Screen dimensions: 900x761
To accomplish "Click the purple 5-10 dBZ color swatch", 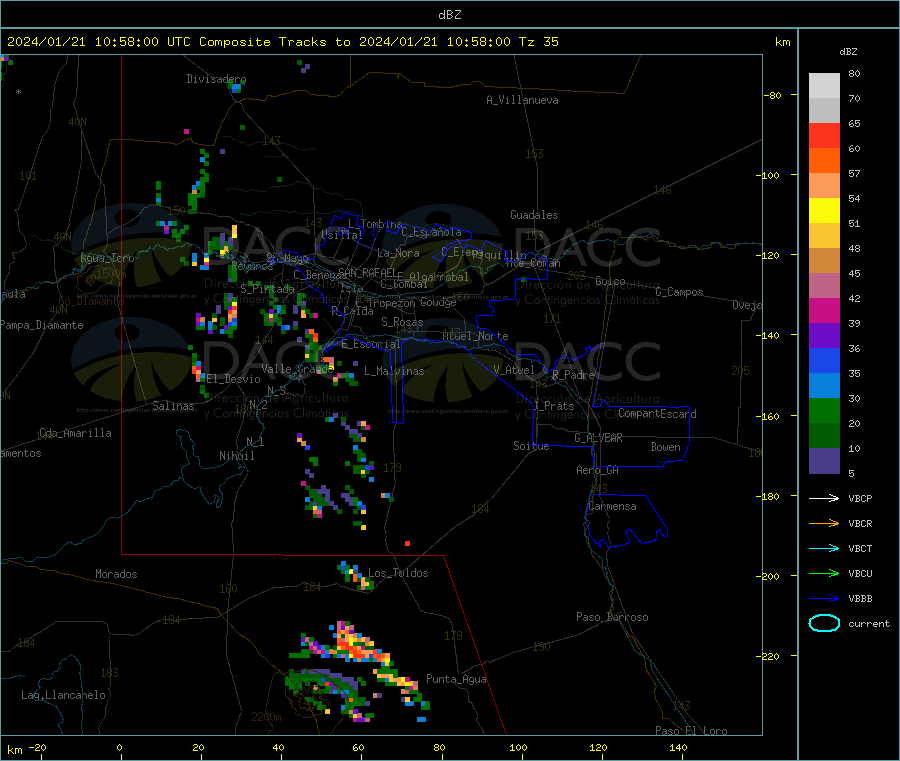I will 824,461.
